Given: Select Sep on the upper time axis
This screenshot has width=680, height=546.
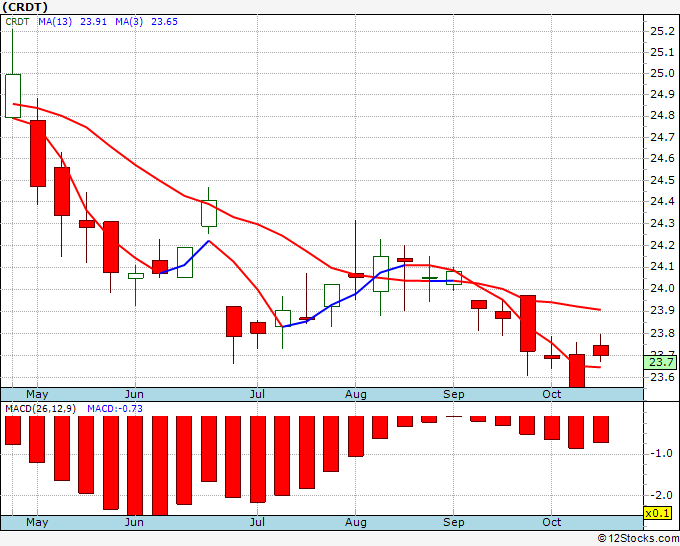Looking at the screenshot, I should pos(454,394).
